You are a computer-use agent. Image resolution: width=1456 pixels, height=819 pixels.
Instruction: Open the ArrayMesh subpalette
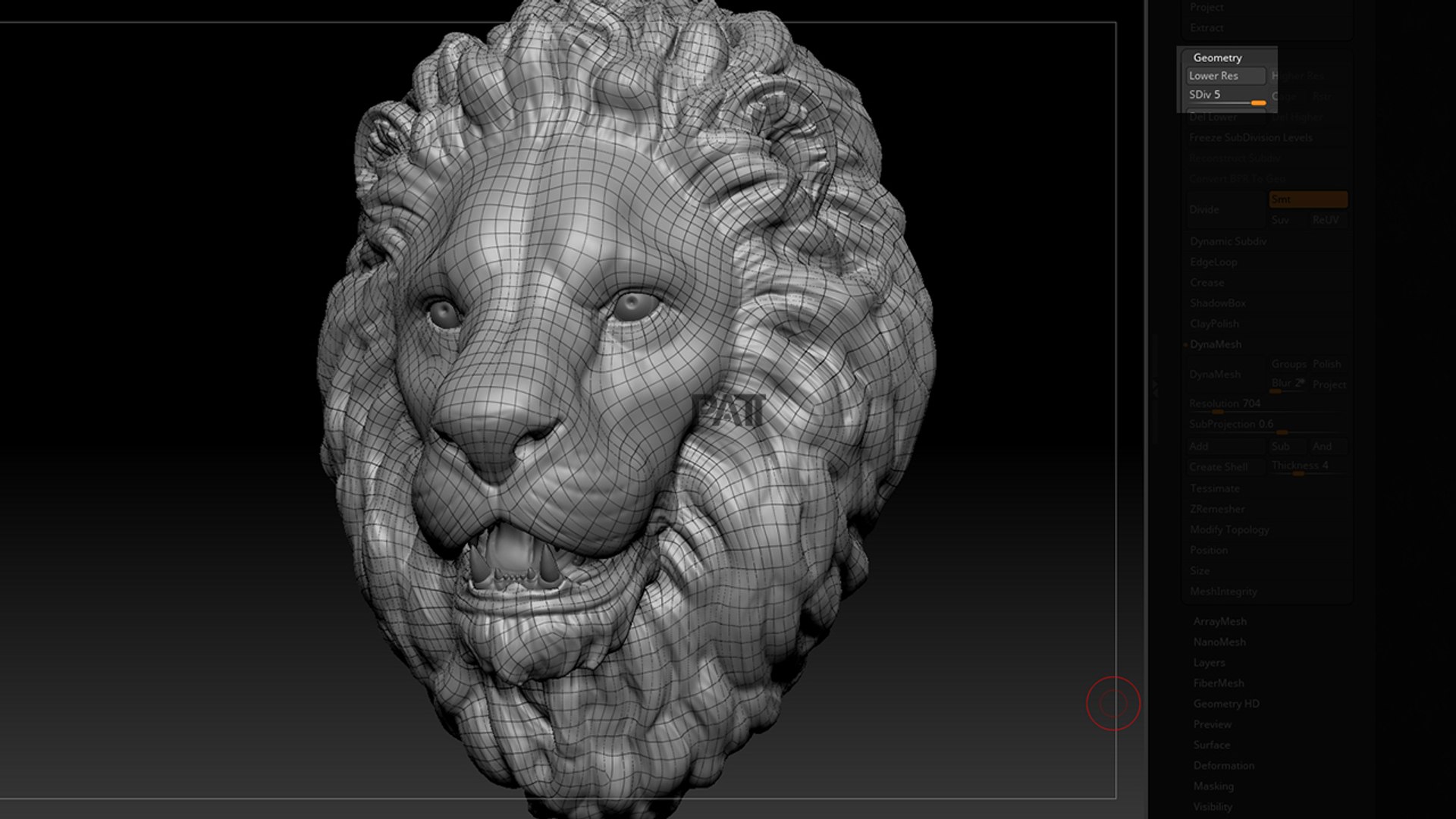point(1219,621)
